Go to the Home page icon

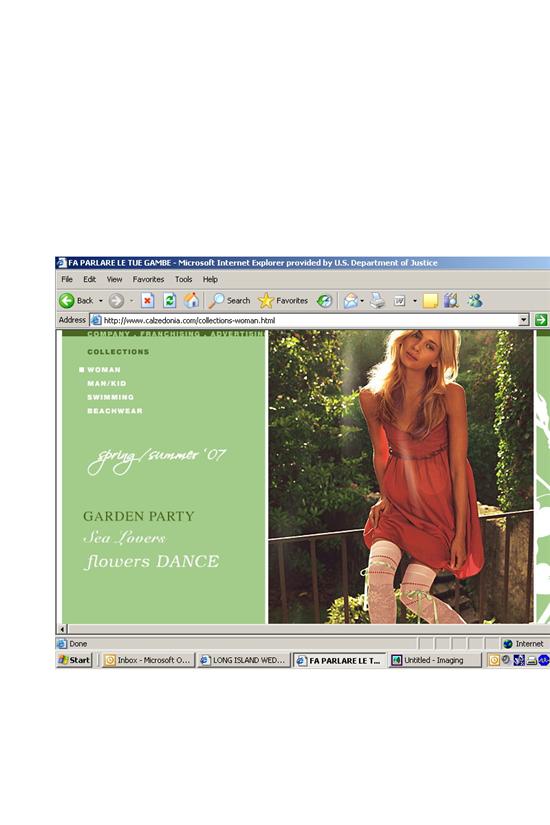point(191,301)
